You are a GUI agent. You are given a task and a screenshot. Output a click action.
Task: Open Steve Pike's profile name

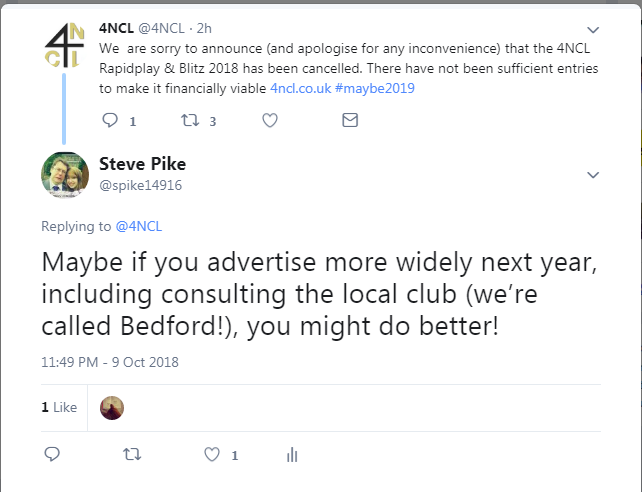pos(142,164)
